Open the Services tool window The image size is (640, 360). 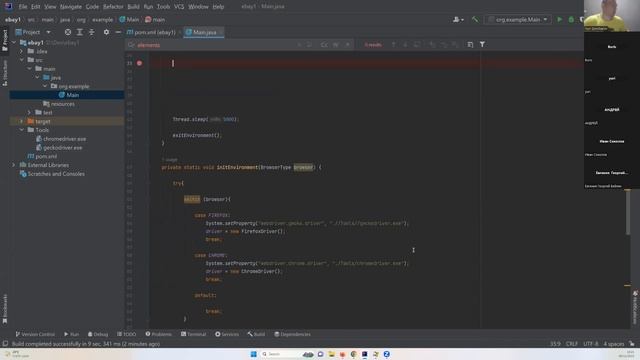pos(227,334)
